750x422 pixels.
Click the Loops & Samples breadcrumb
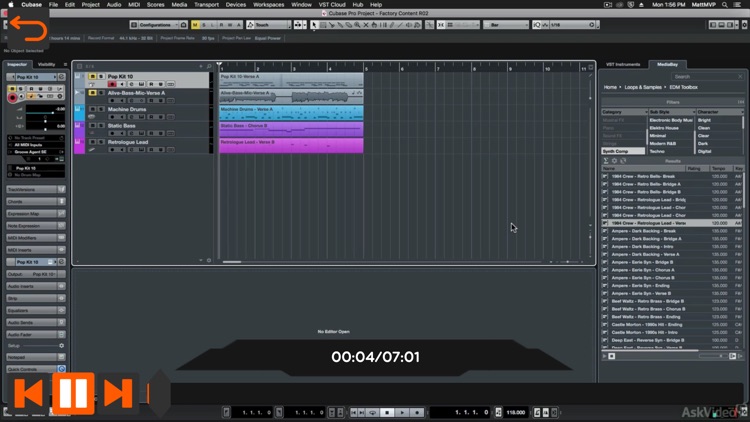pos(643,88)
